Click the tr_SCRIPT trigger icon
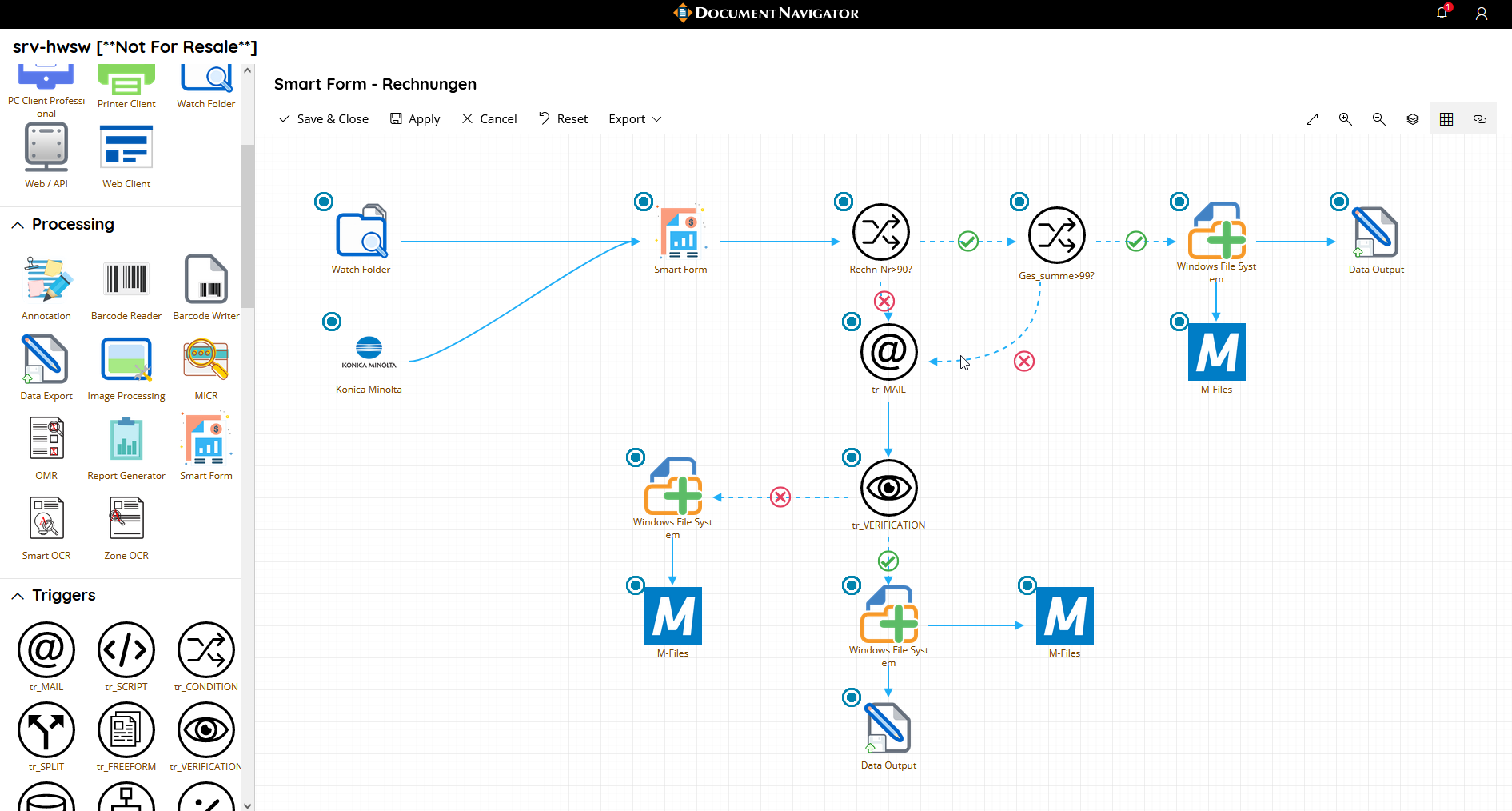This screenshot has width=1512, height=811. pyautogui.click(x=126, y=650)
